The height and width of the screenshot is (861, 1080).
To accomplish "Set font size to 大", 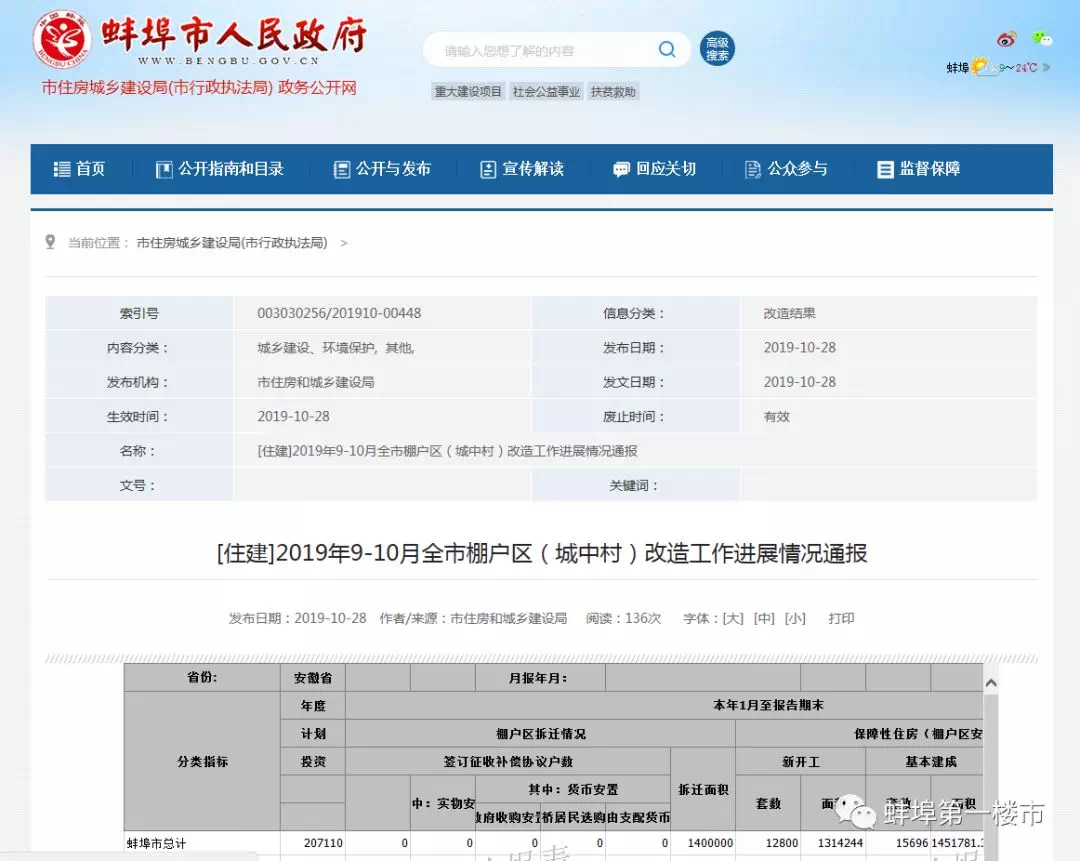I will pyautogui.click(x=733, y=618).
